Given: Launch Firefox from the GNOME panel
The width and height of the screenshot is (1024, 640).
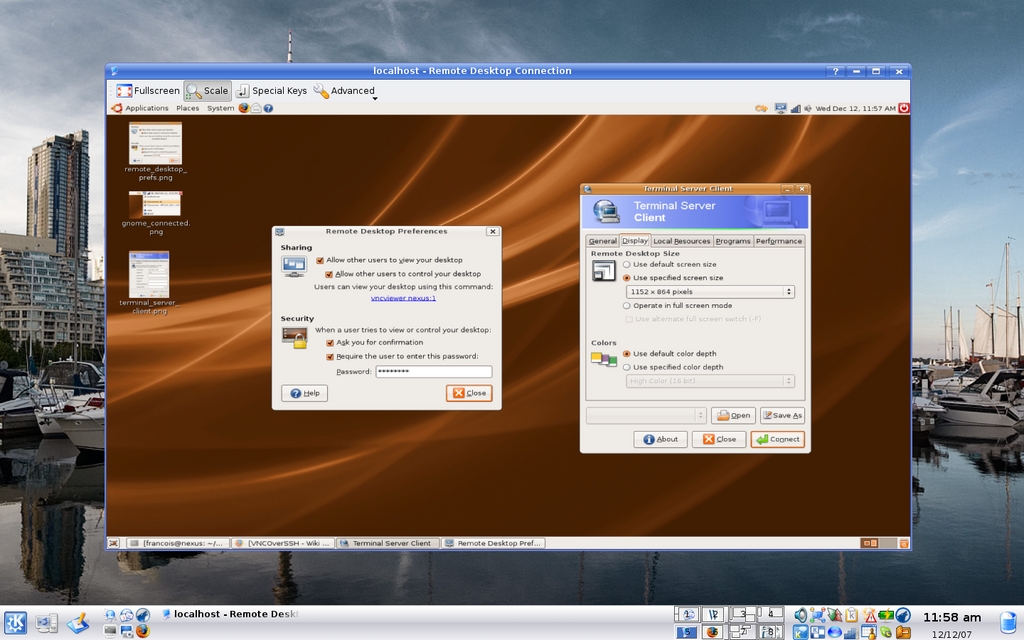Looking at the screenshot, I should click(x=243, y=108).
